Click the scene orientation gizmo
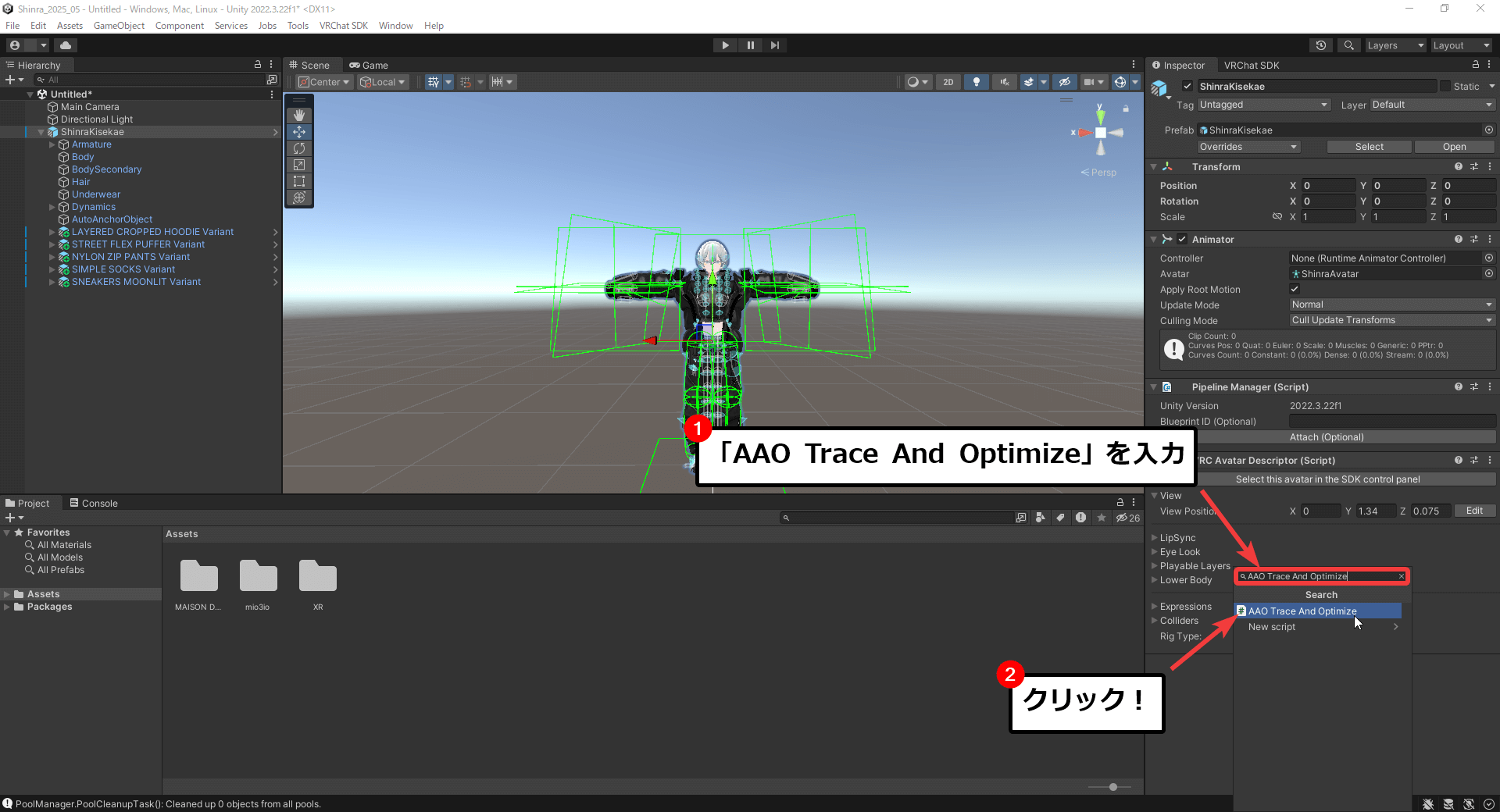 click(1100, 132)
